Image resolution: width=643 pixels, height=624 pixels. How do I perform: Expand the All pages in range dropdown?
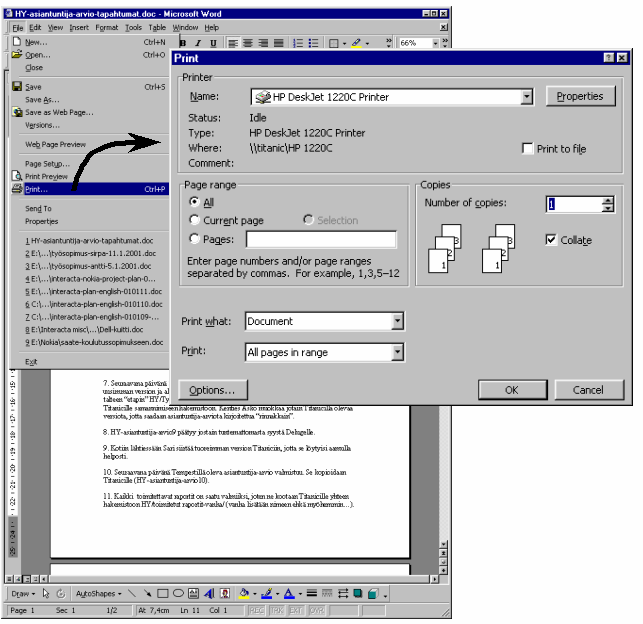[397, 352]
